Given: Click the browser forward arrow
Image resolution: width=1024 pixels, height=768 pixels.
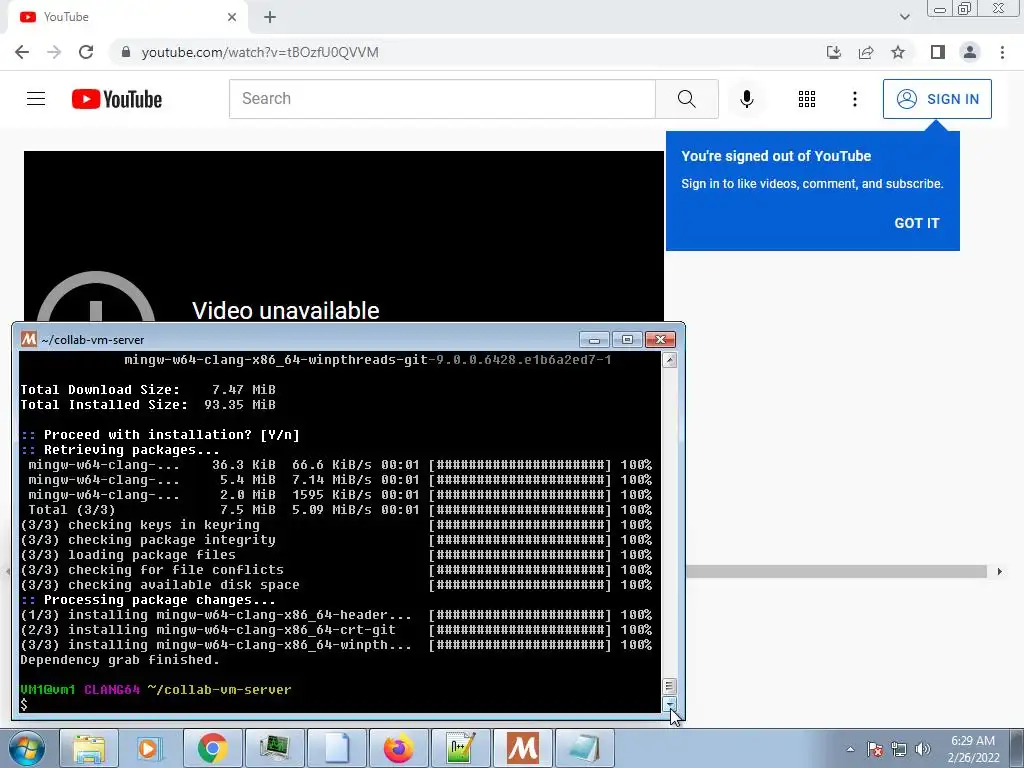Looking at the screenshot, I should (54, 52).
